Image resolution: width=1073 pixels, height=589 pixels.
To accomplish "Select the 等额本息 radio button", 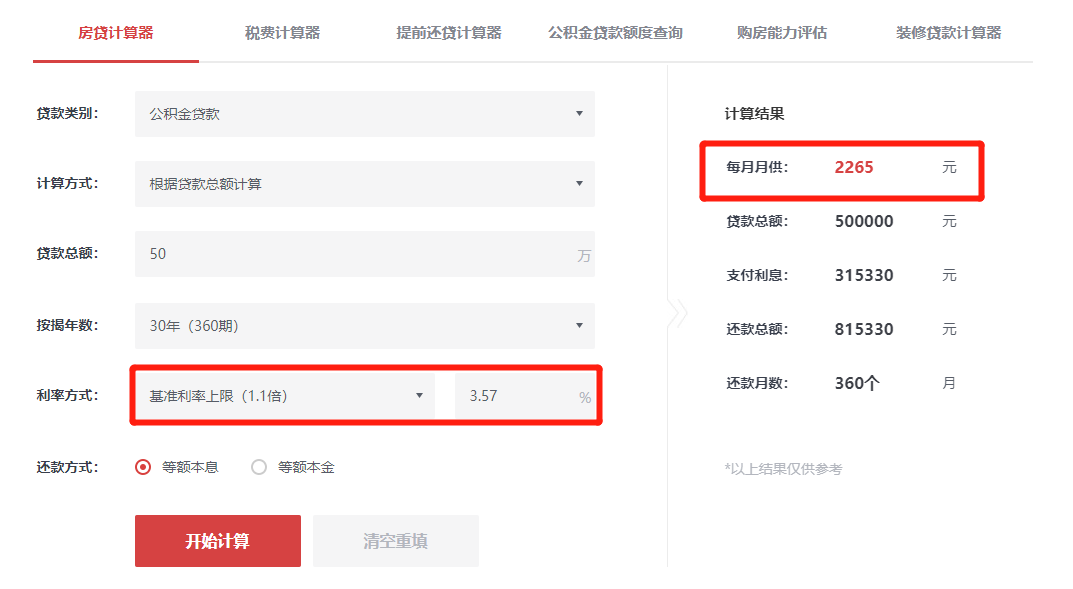I will pos(143,467).
